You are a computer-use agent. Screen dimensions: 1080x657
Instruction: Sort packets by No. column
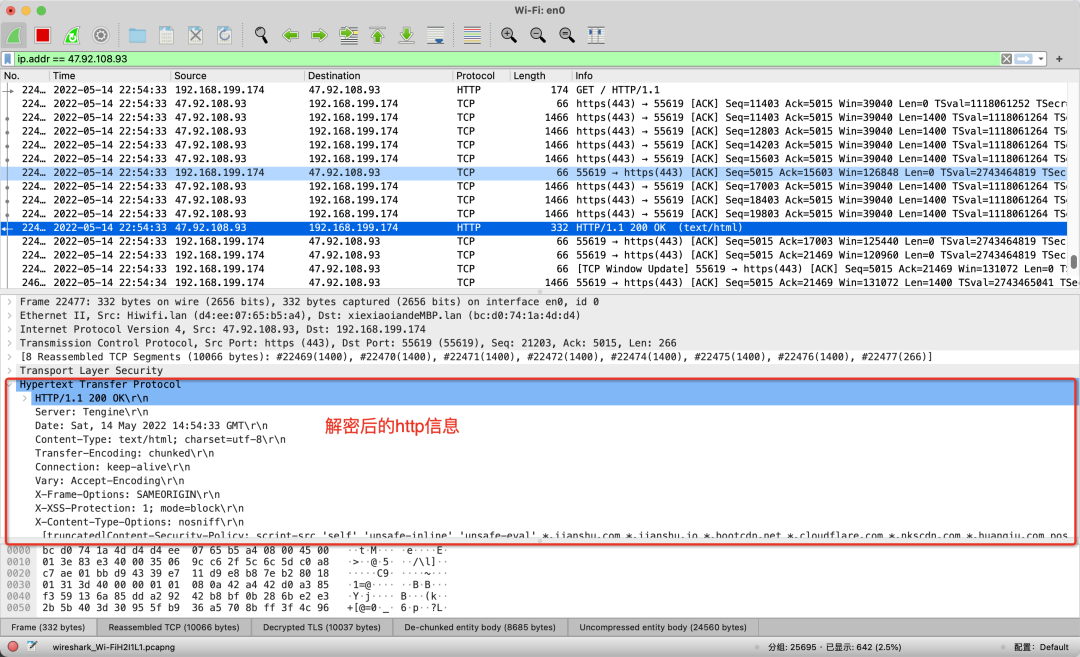tap(25, 76)
